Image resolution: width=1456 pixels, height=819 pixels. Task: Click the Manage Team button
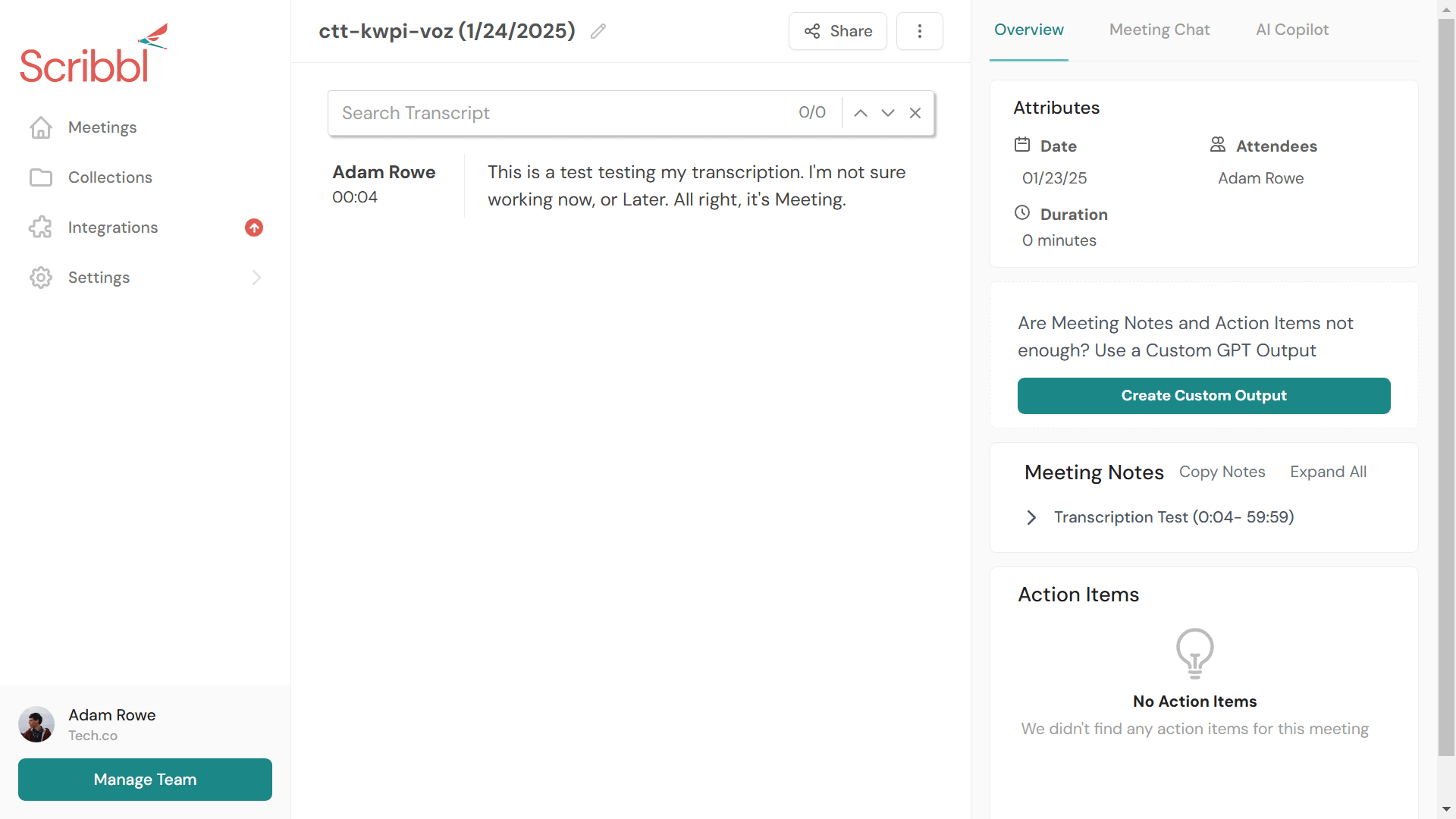coord(145,780)
